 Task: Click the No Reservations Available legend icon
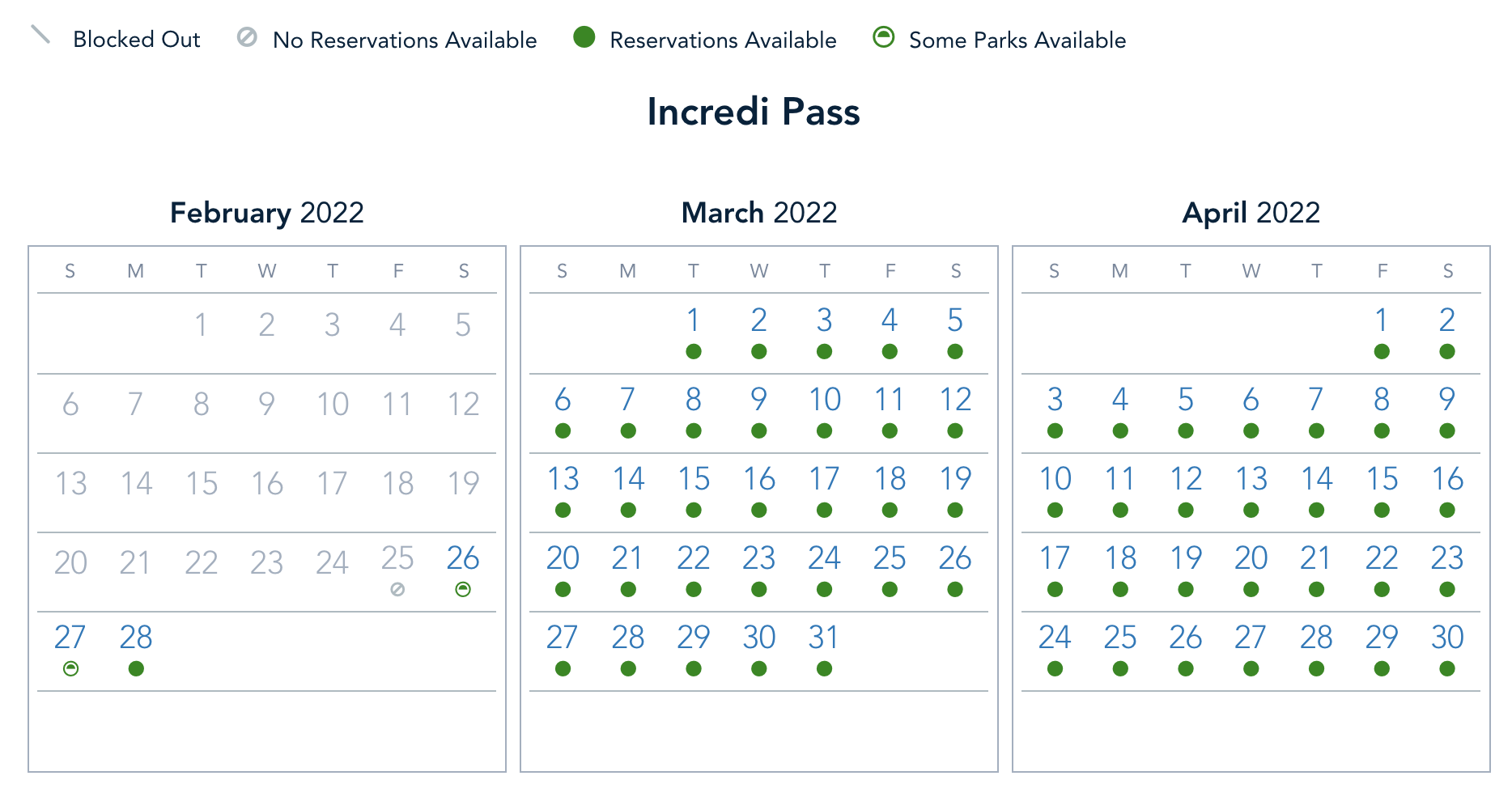(247, 37)
